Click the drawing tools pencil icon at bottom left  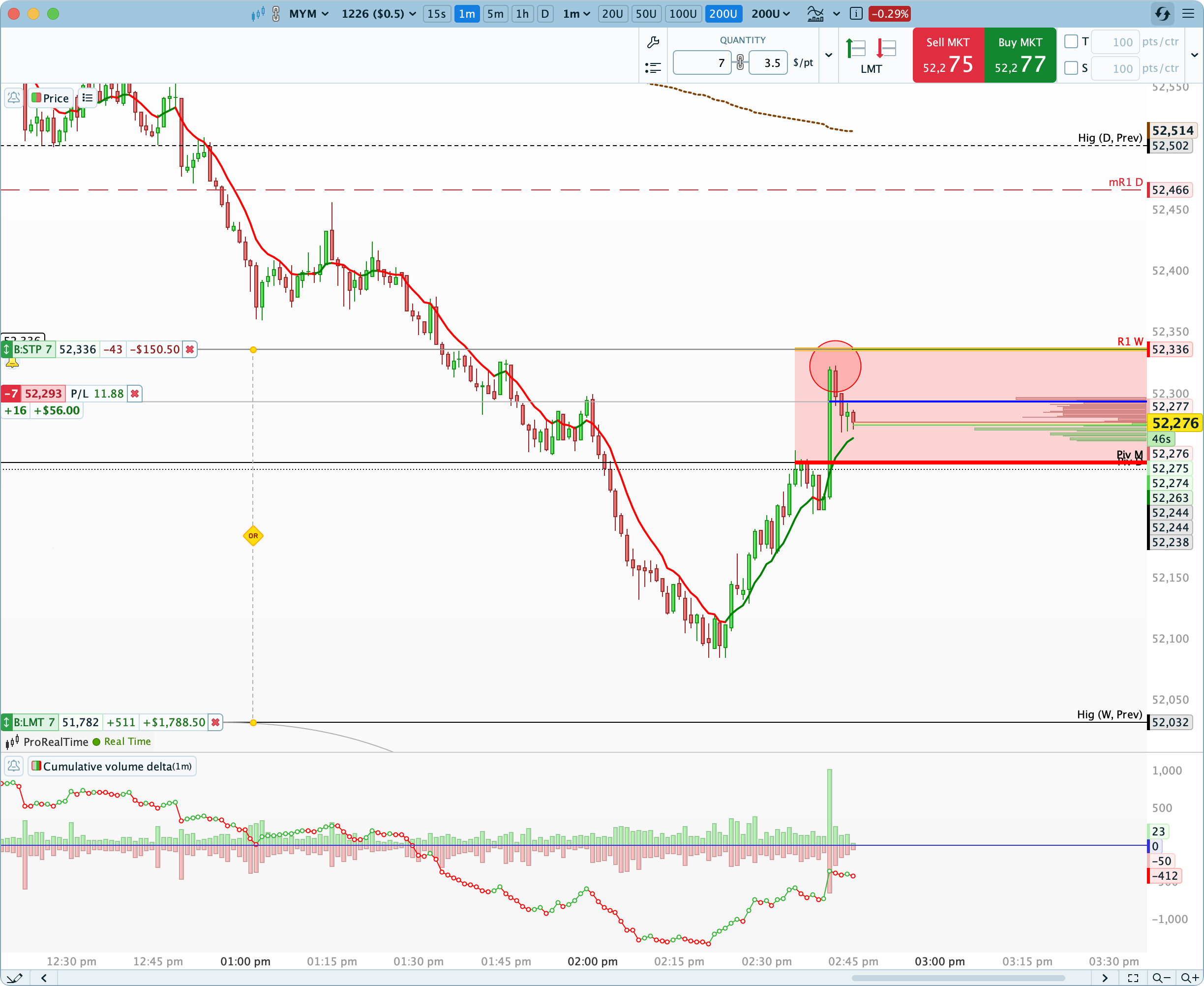pyautogui.click(x=15, y=978)
